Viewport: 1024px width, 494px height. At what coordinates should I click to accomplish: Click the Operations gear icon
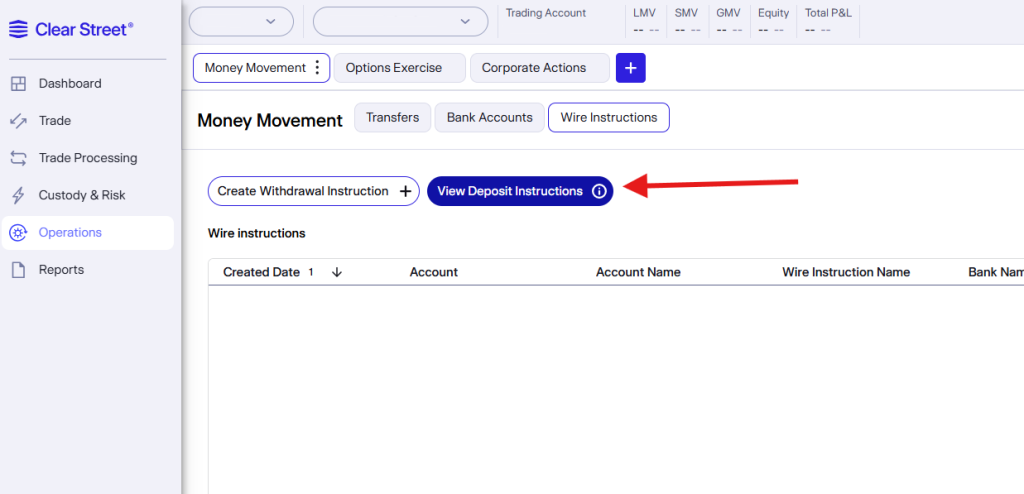(18, 233)
